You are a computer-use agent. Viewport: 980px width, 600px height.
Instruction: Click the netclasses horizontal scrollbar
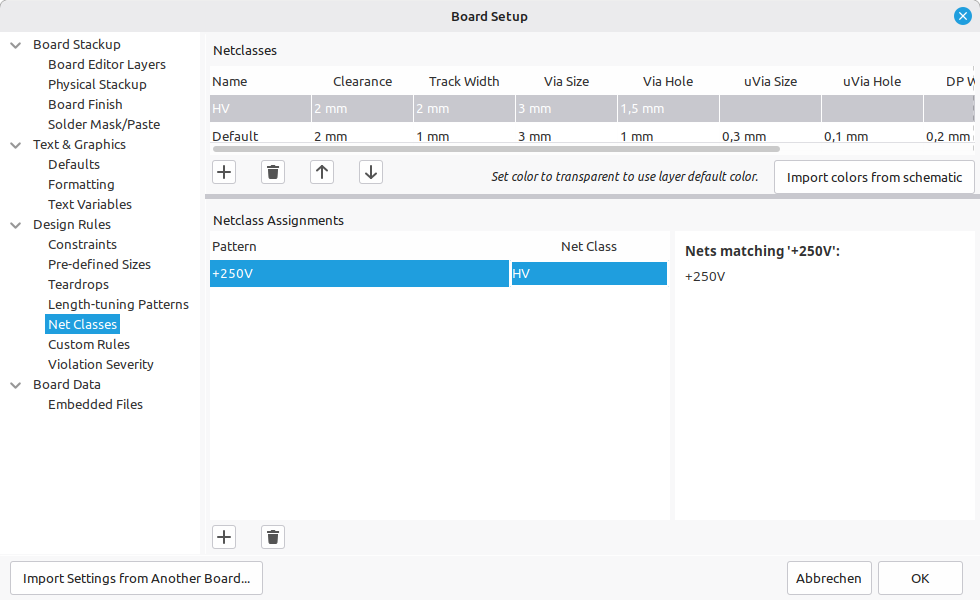[496, 149]
